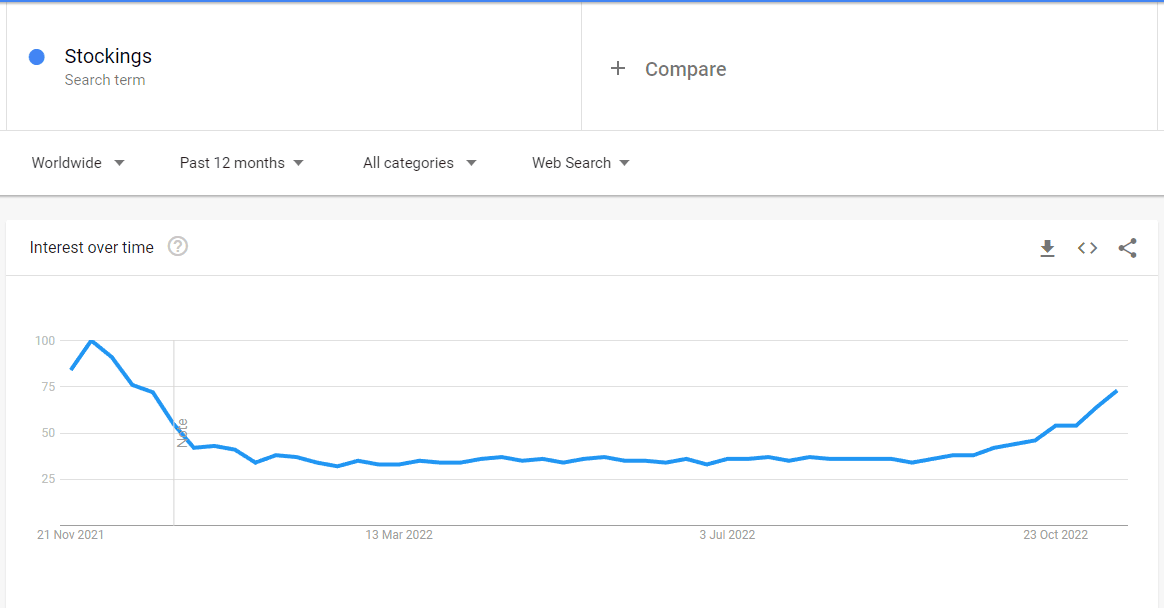Open the All categories dropdown
1164x608 pixels.
tap(419, 163)
